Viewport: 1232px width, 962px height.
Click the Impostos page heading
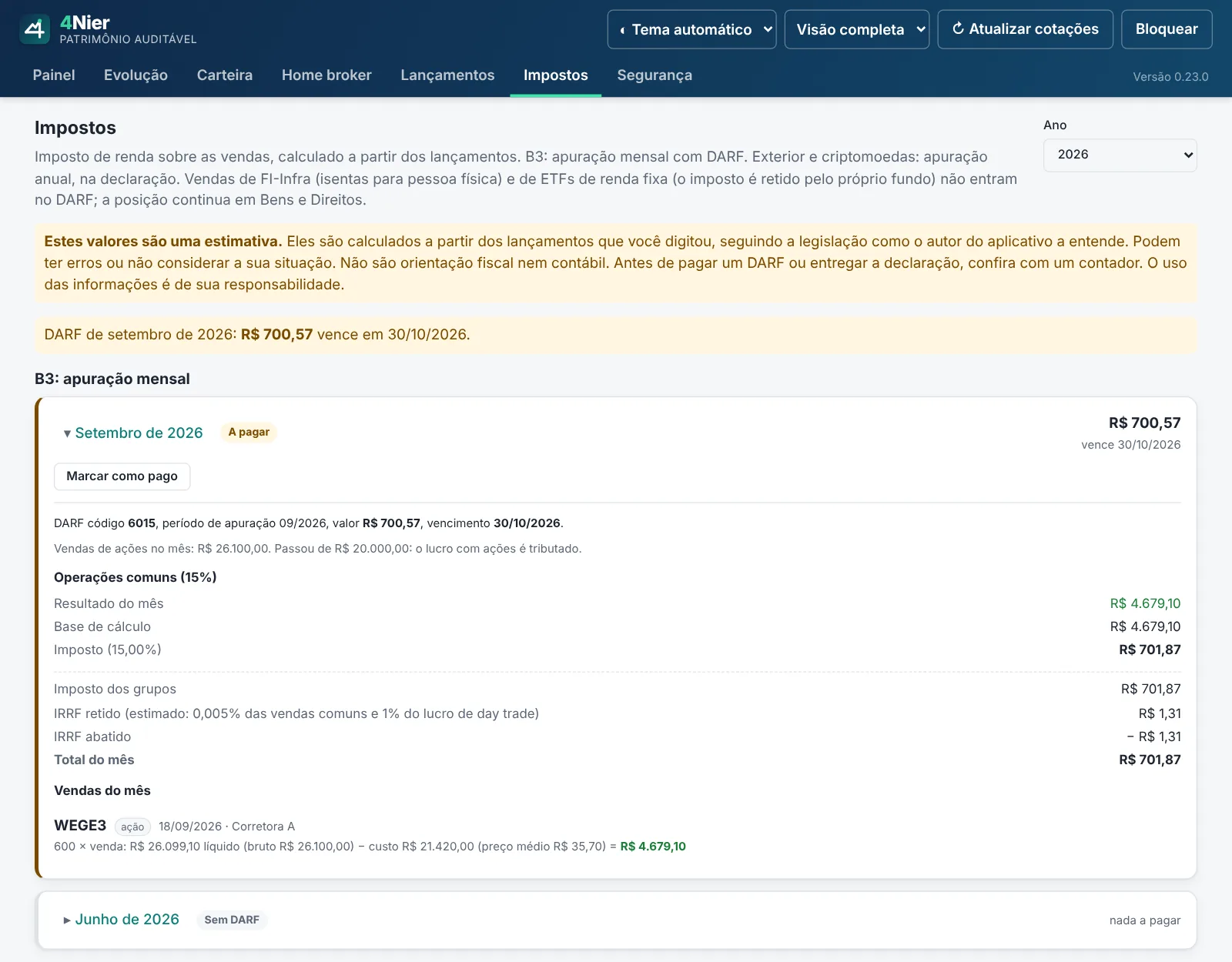(75, 128)
